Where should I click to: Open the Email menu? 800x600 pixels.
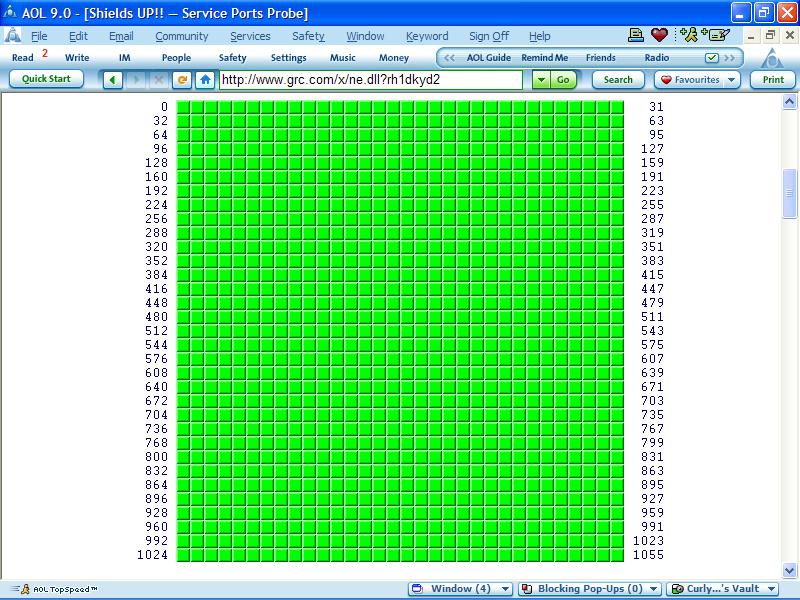tap(121, 36)
